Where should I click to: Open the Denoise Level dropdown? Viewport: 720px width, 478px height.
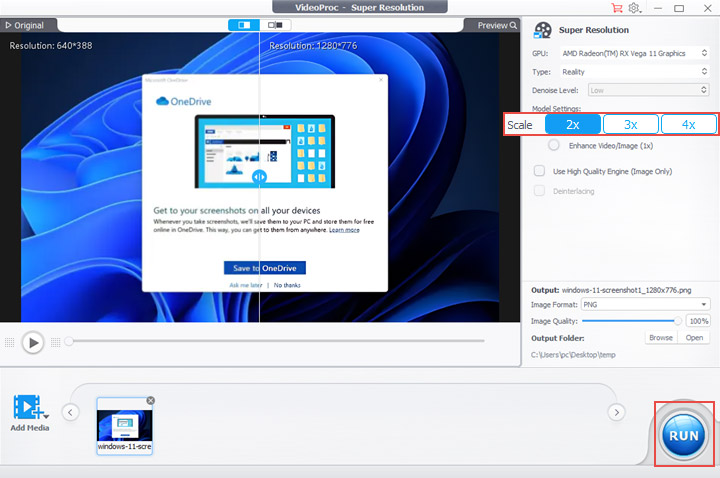tap(648, 90)
